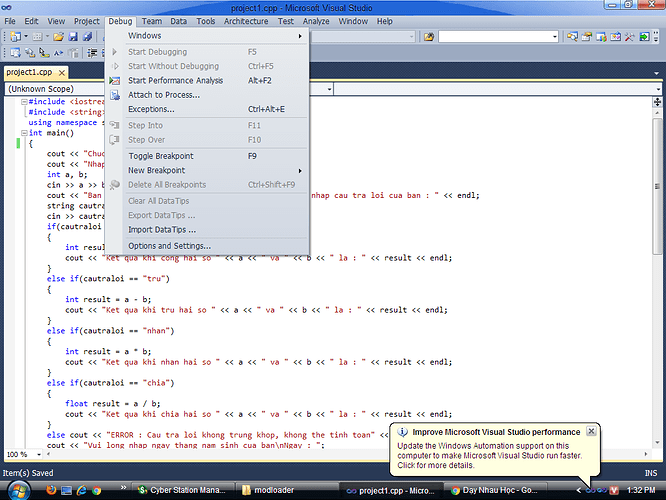Open the New Project dropdown arrow
This screenshot has height=500, width=666.
tap(25, 37)
